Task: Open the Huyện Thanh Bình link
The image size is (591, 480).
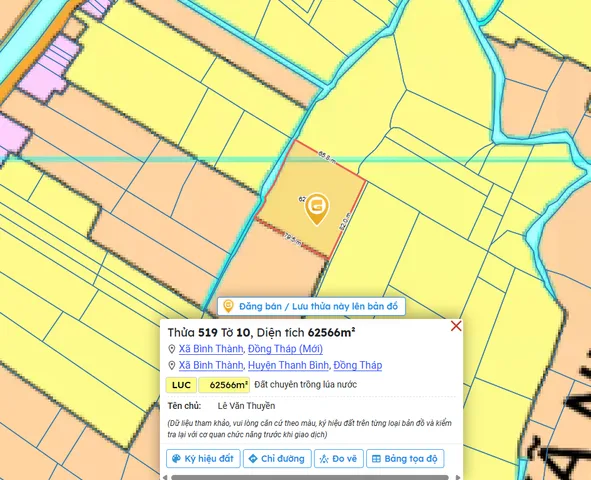Action: coord(288,365)
